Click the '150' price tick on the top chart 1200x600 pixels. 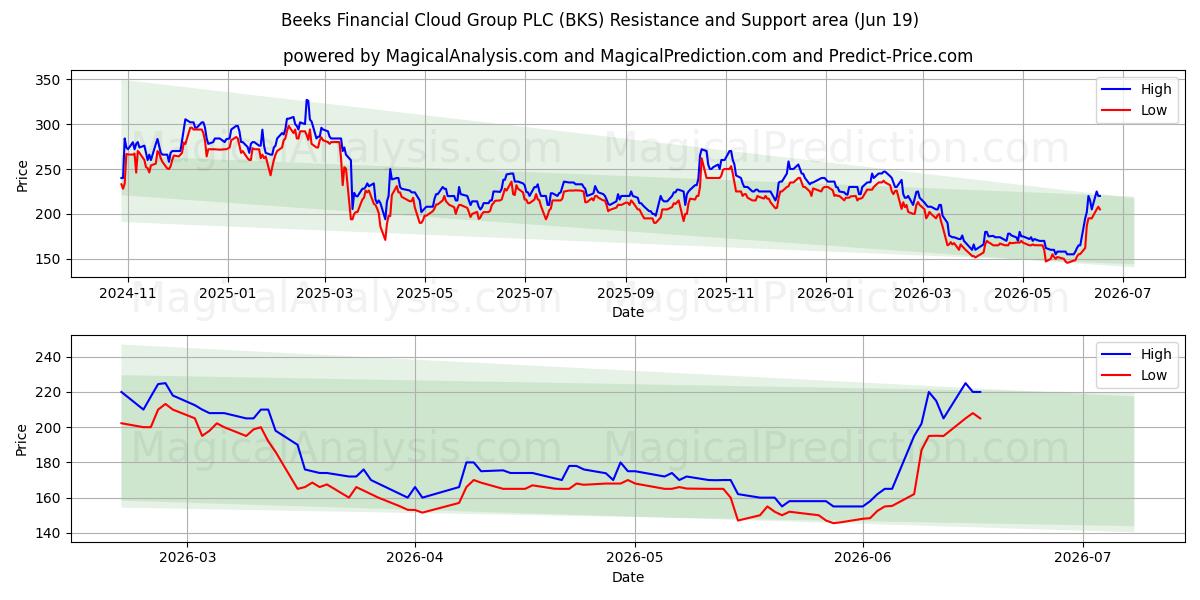(x=49, y=259)
